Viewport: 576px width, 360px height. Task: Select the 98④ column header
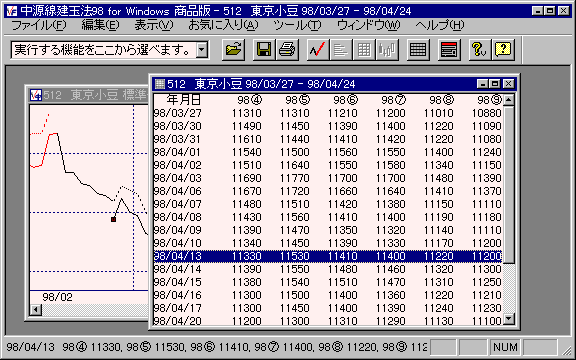[249, 100]
